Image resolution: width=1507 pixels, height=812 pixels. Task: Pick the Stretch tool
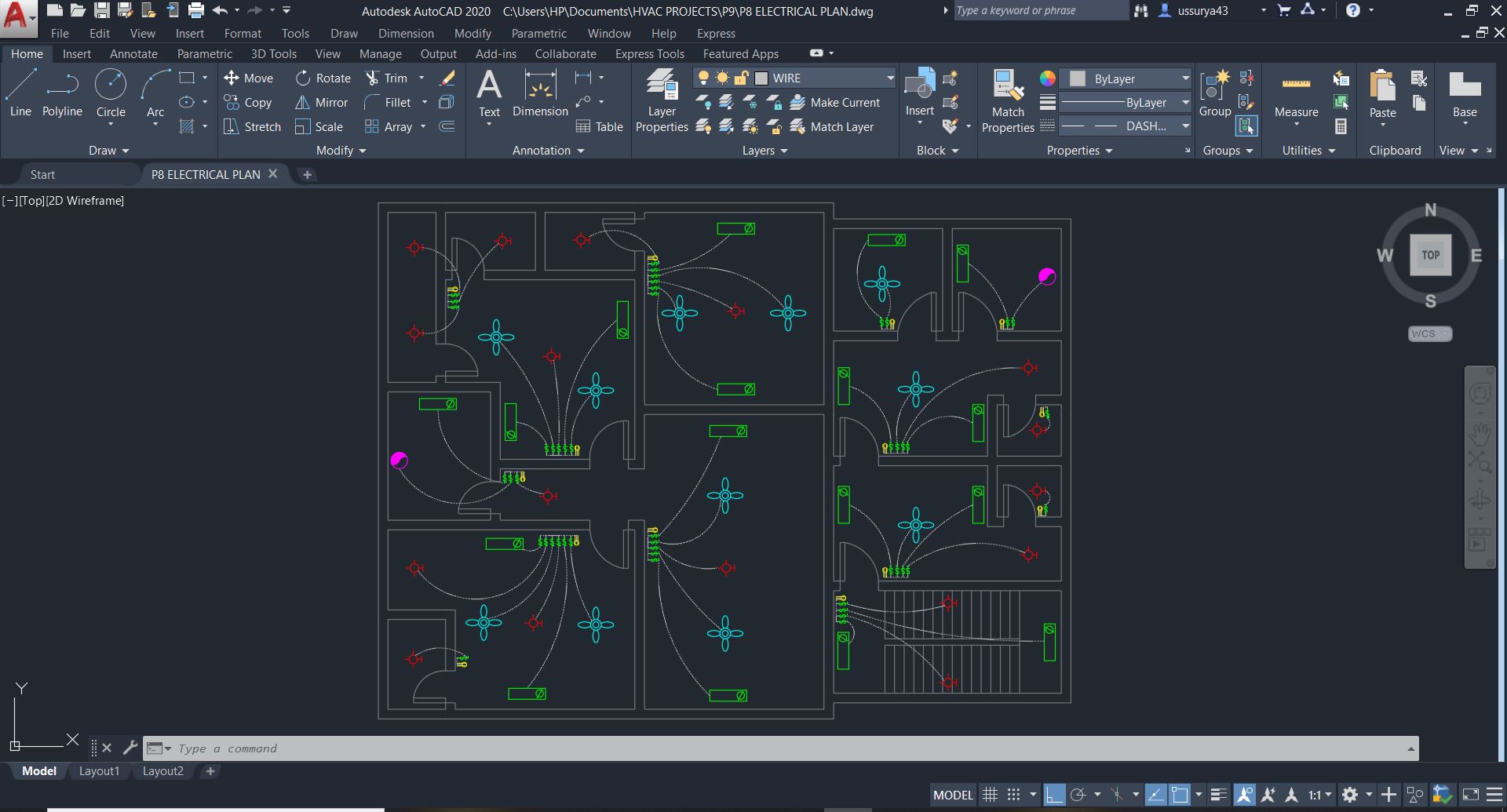252,127
